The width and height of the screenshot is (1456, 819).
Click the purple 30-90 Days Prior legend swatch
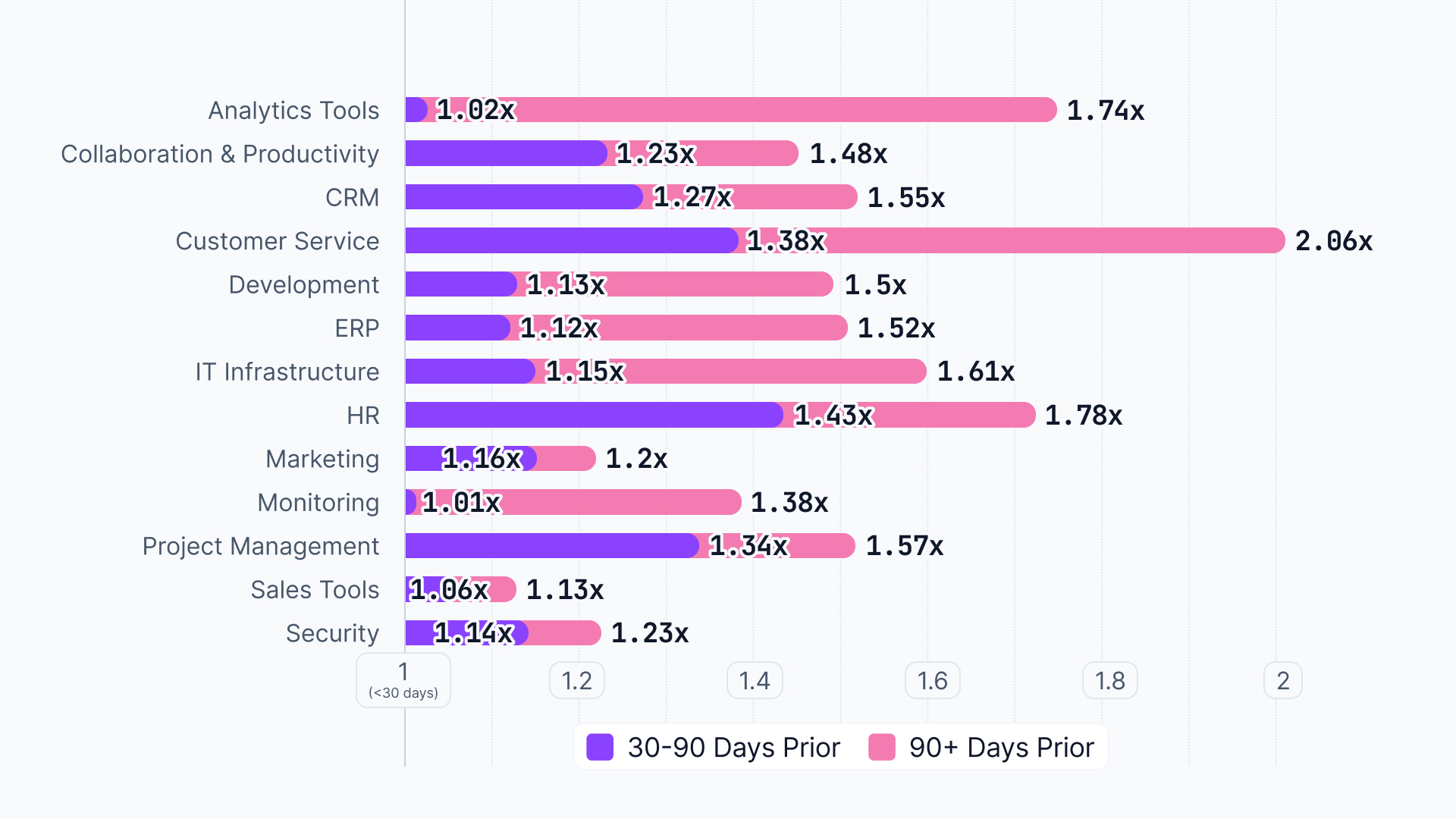pos(600,747)
